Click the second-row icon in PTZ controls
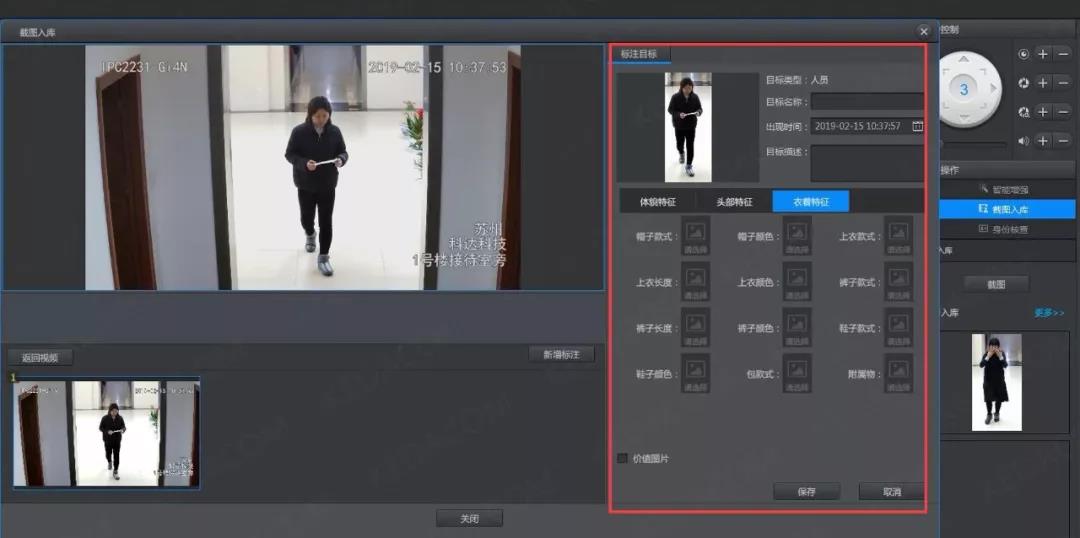Screen dimensions: 1080x538 [1024, 83]
